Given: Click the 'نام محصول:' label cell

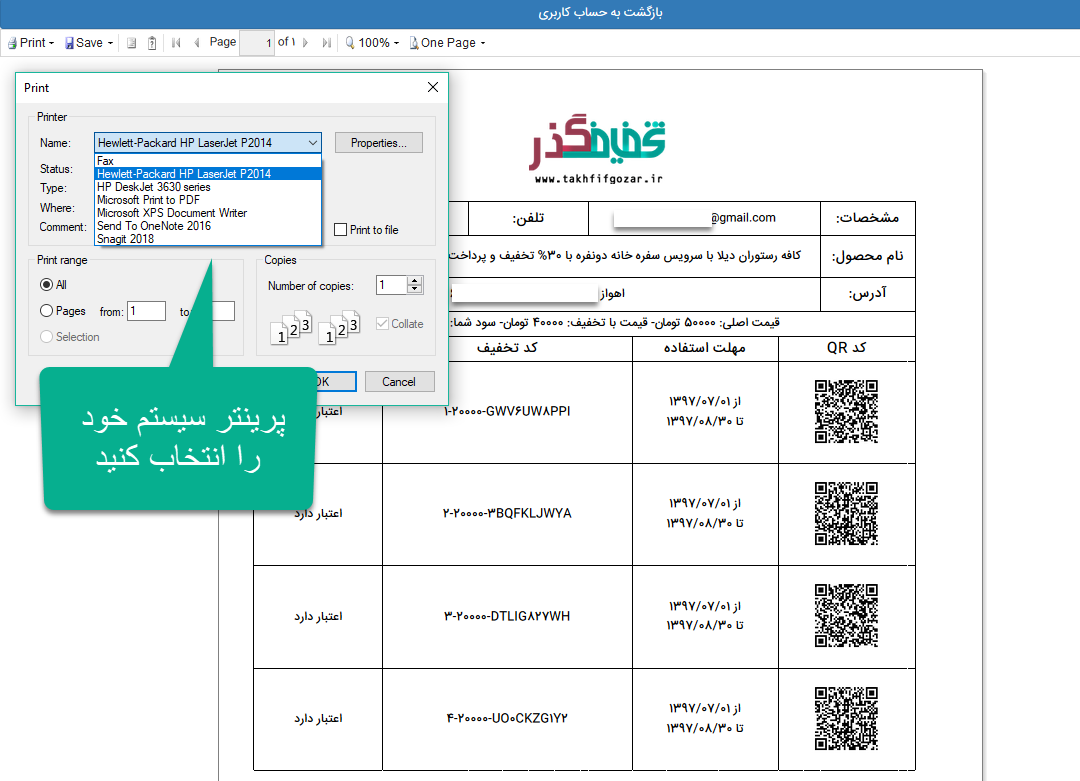Looking at the screenshot, I should tap(867, 256).
